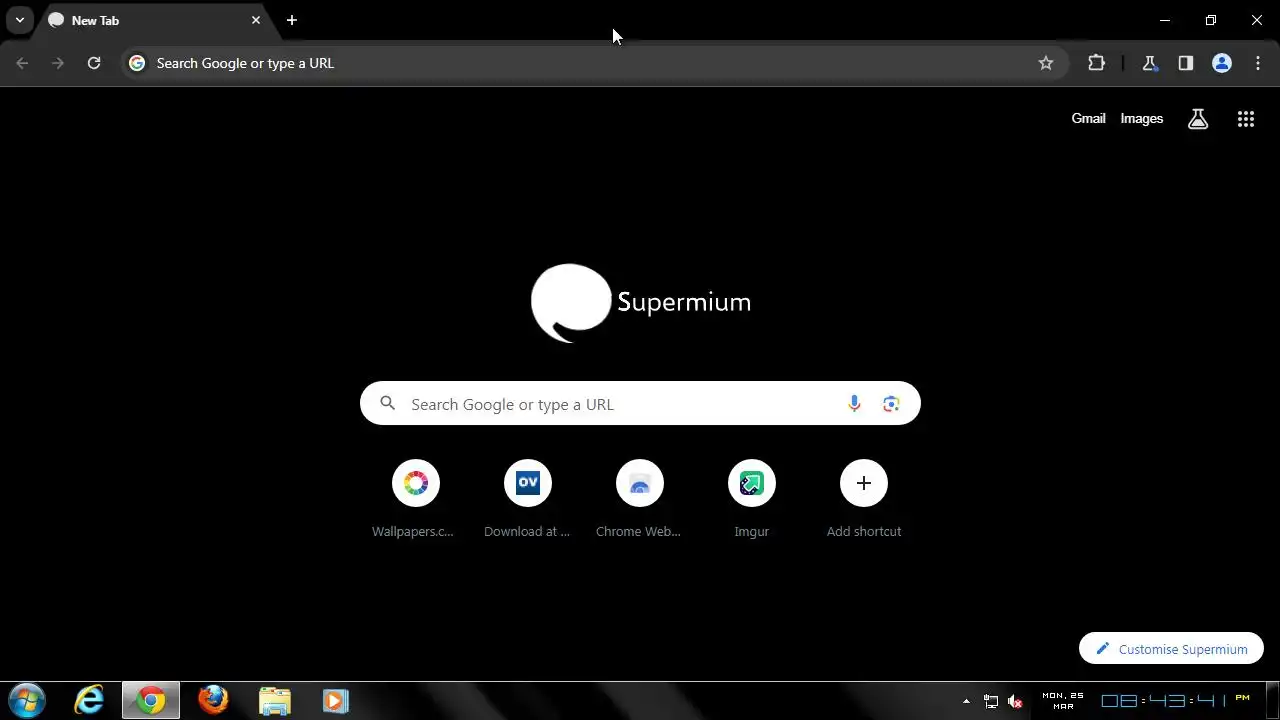This screenshot has height=720, width=1280.
Task: Restore down the browser window
Action: (1211, 20)
